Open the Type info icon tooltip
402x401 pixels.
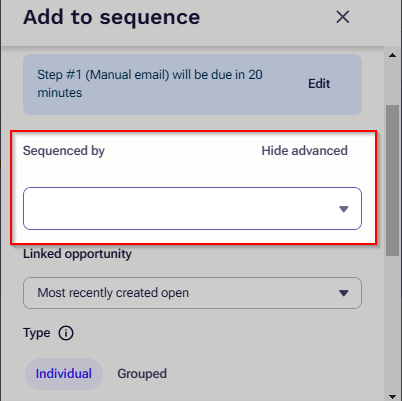tap(66, 333)
